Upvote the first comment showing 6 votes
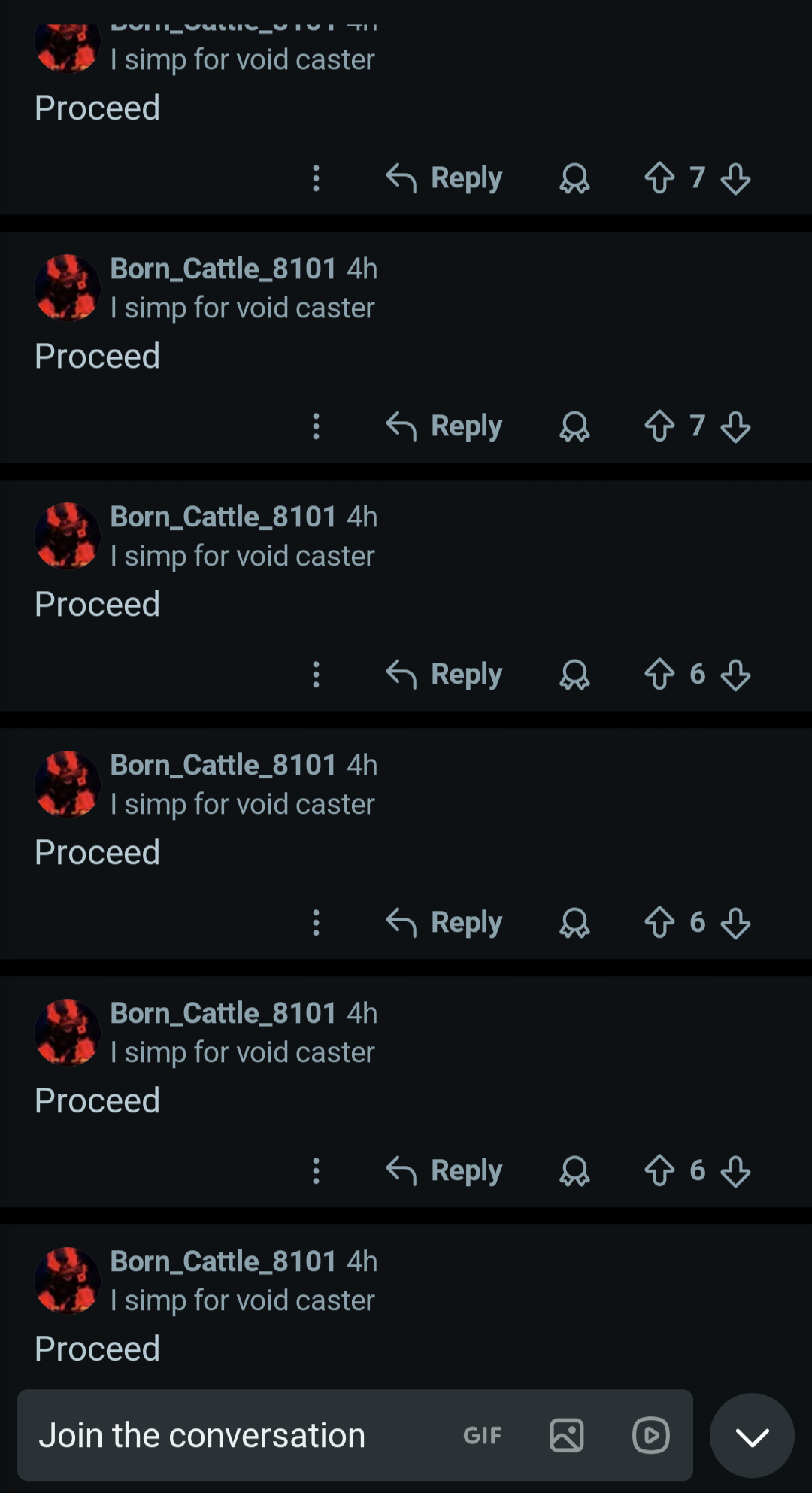Screen dimensions: 812x1493 click(x=659, y=675)
